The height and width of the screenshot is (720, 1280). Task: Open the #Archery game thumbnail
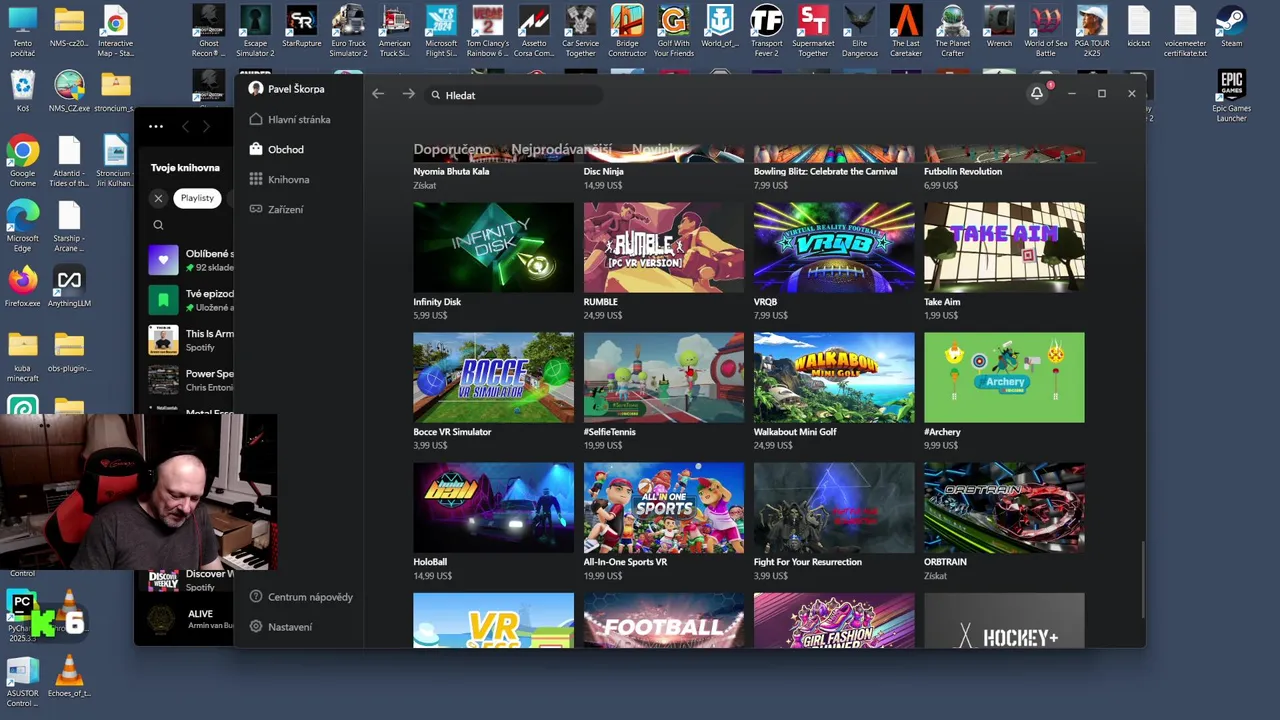(x=1004, y=377)
